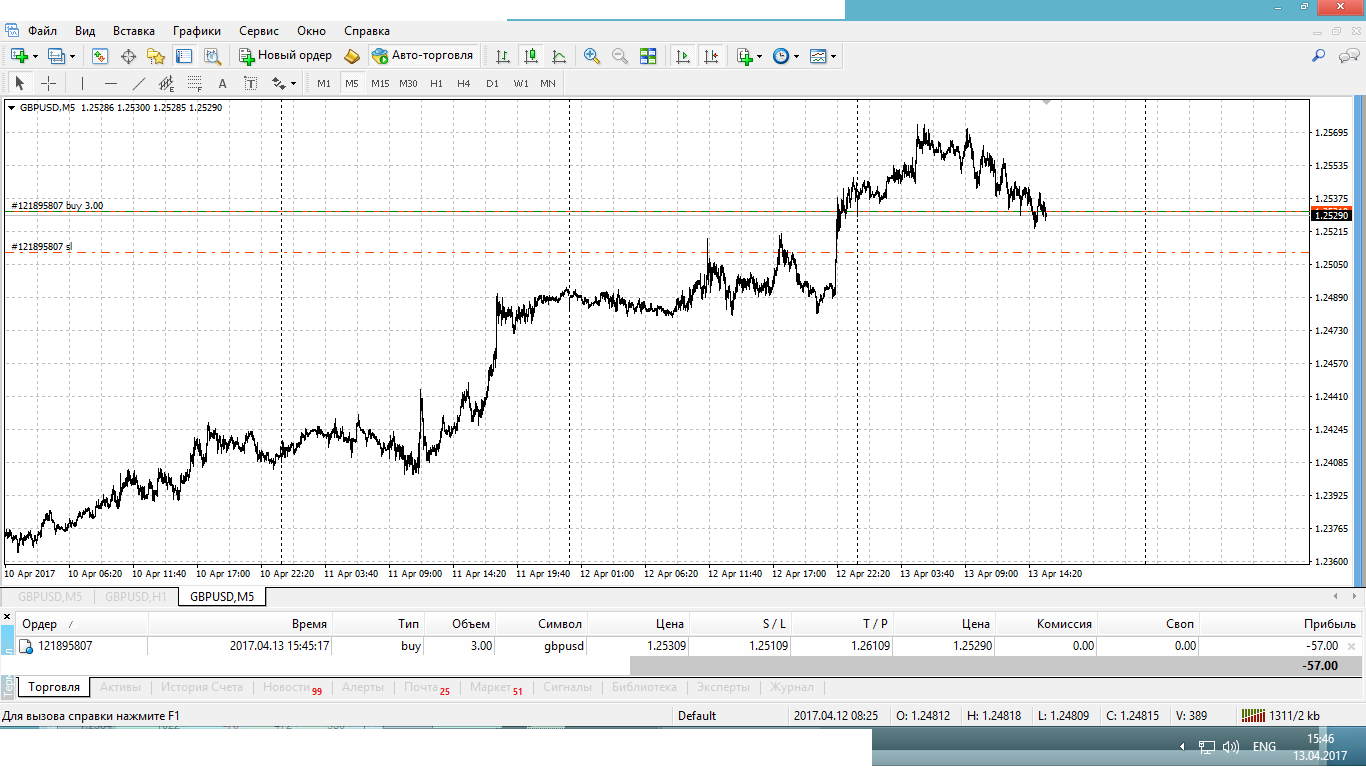The width and height of the screenshot is (1366, 768).
Task: Enable chart auto-scroll
Action: tap(683, 56)
